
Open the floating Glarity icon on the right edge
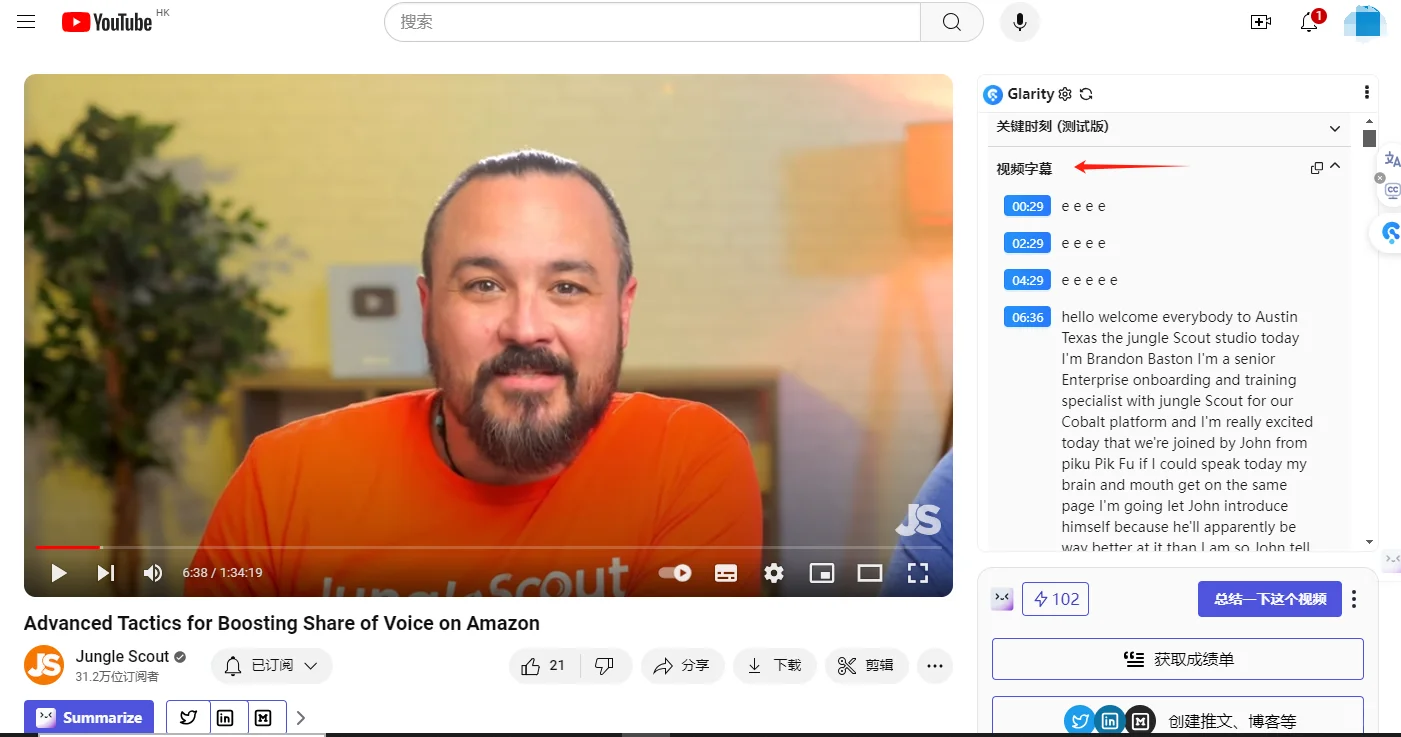pos(1389,233)
